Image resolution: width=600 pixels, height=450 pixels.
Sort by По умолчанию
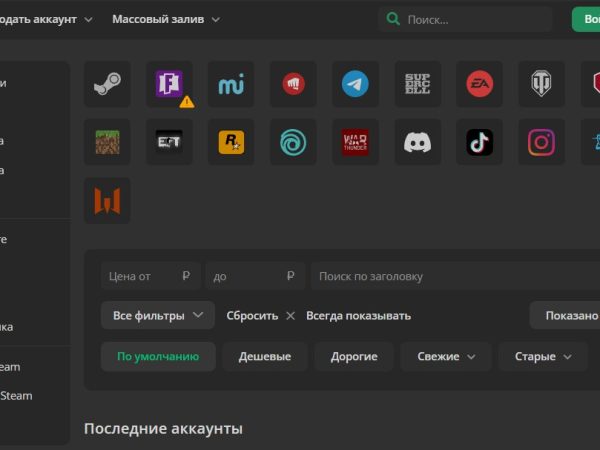pyautogui.click(x=158, y=357)
